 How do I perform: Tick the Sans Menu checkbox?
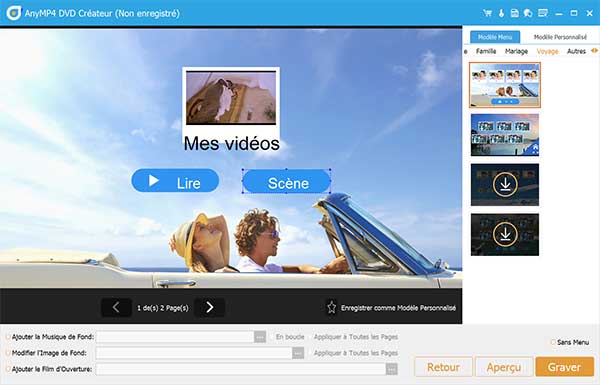(553, 342)
